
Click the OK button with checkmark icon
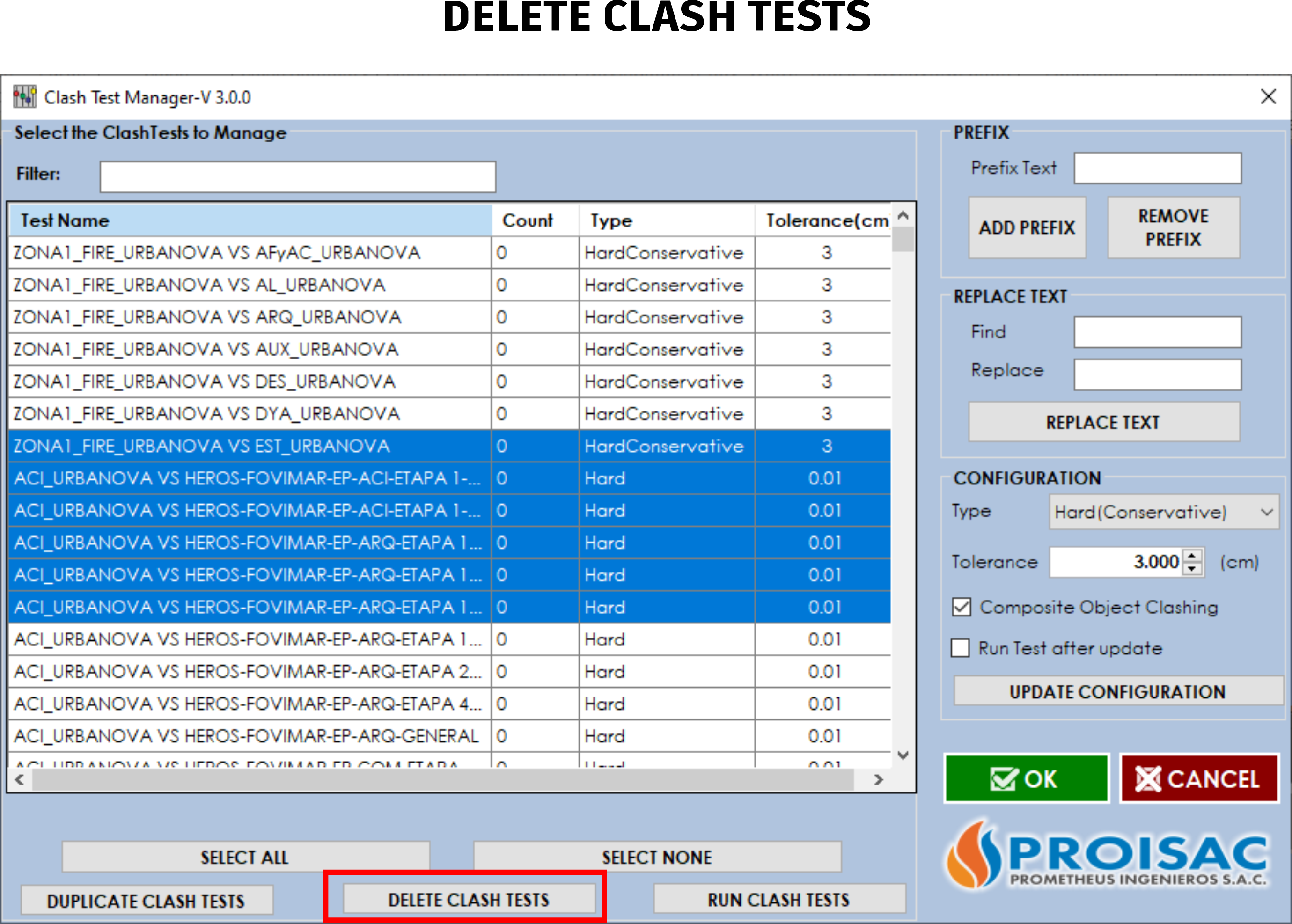1026,778
